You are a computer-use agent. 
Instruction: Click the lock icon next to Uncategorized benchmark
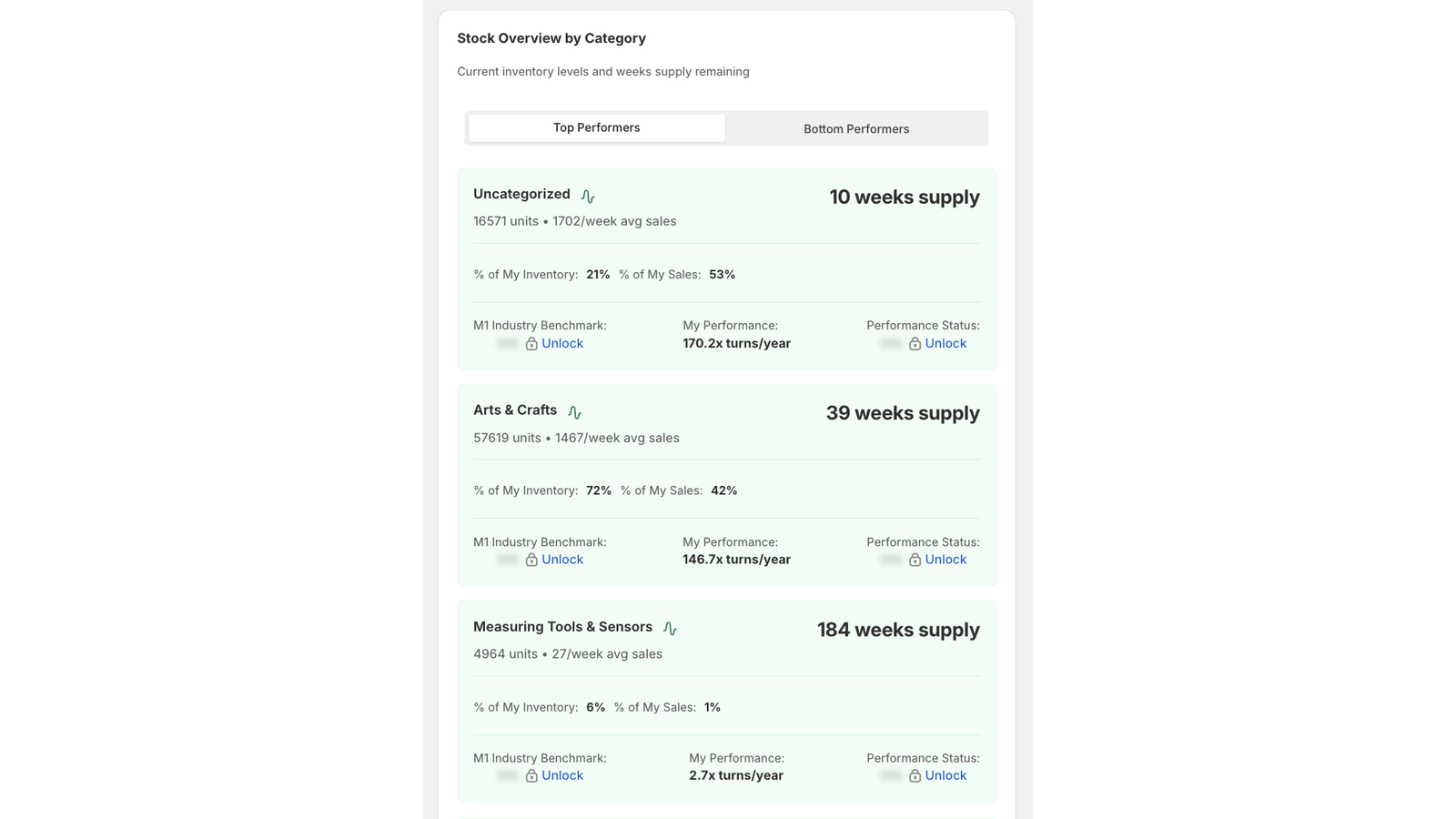(531, 344)
